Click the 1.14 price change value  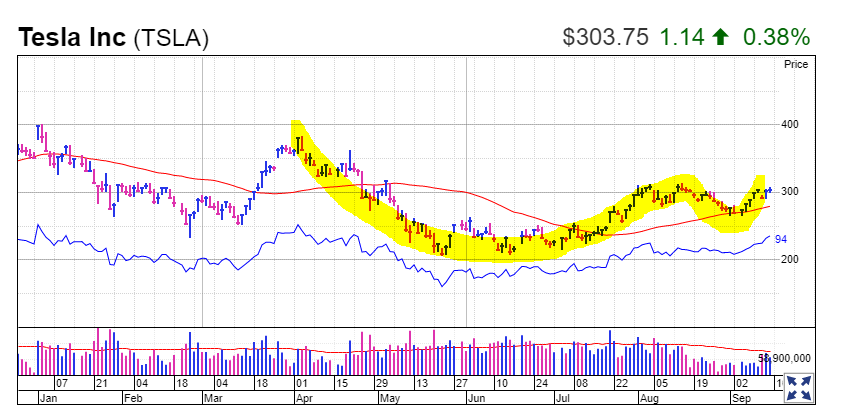(x=681, y=38)
